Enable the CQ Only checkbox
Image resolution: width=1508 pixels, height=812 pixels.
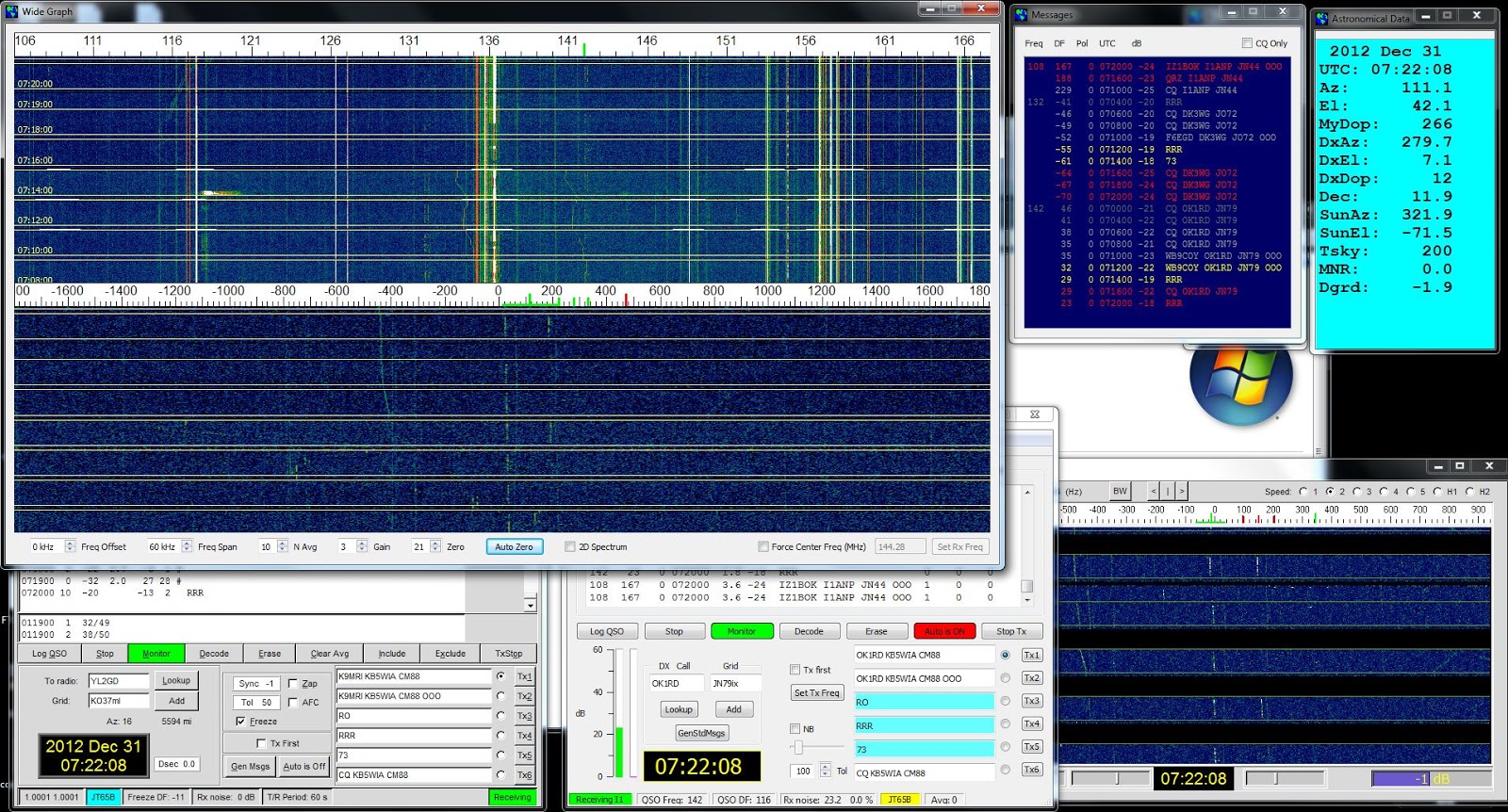(1247, 43)
